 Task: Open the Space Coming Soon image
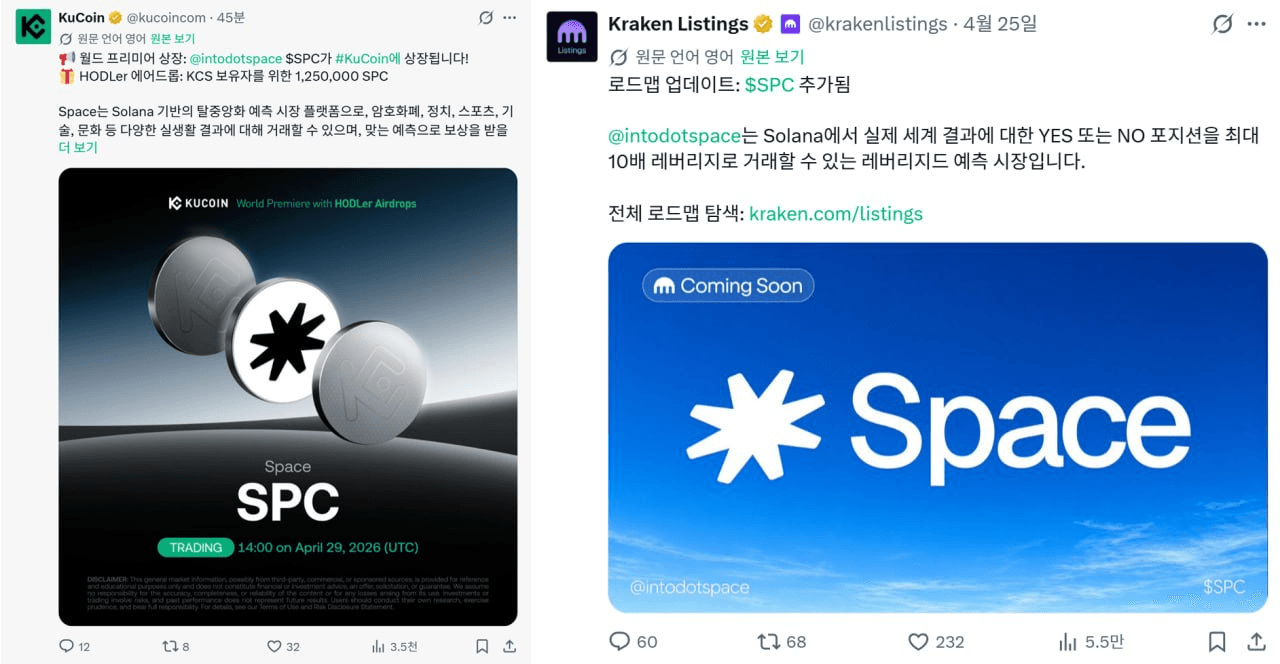(938, 427)
